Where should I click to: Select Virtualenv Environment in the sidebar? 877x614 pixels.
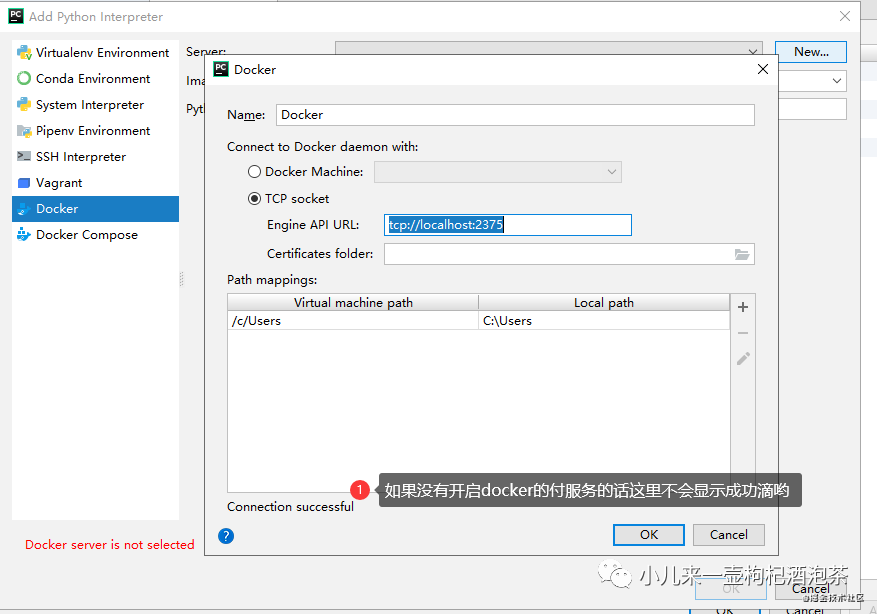click(x=95, y=53)
